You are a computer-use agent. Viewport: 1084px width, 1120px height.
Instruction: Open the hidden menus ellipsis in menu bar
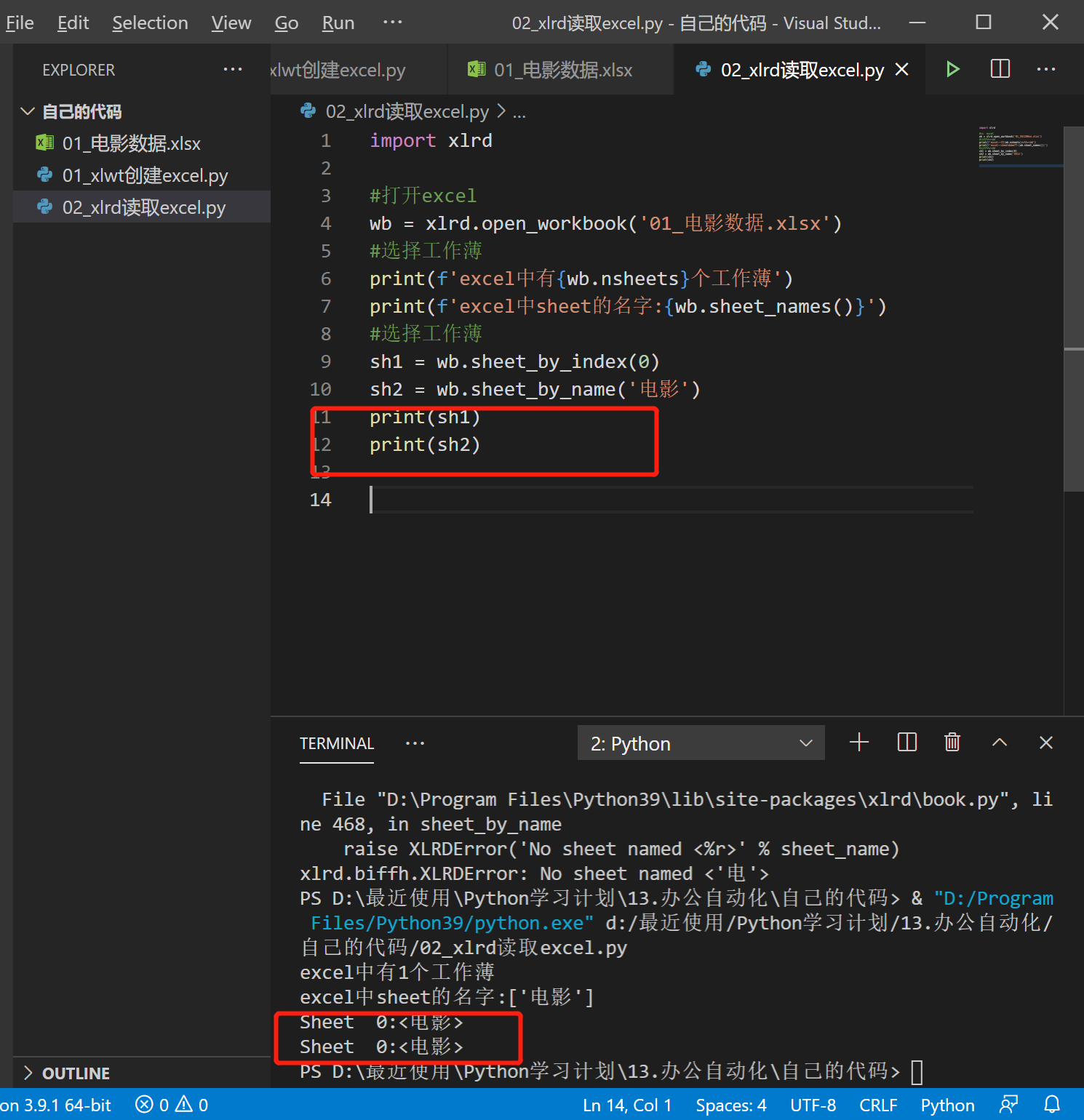click(x=393, y=23)
